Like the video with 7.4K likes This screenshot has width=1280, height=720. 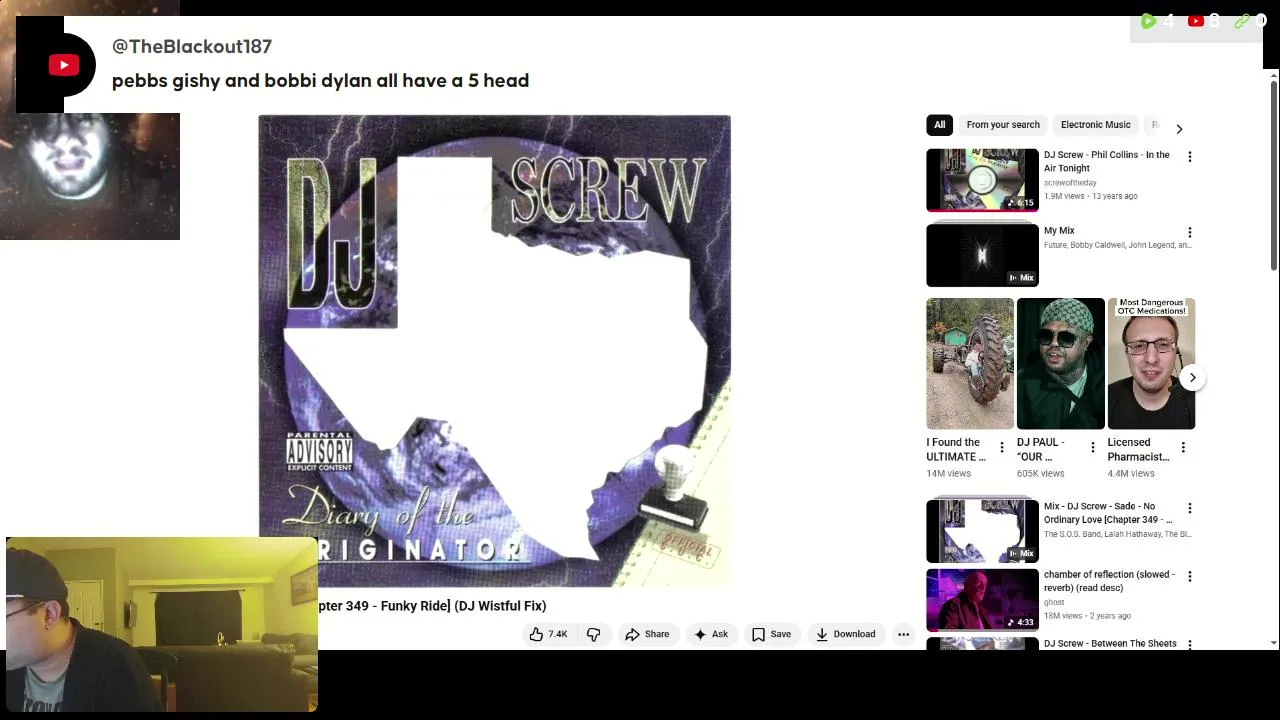(548, 634)
